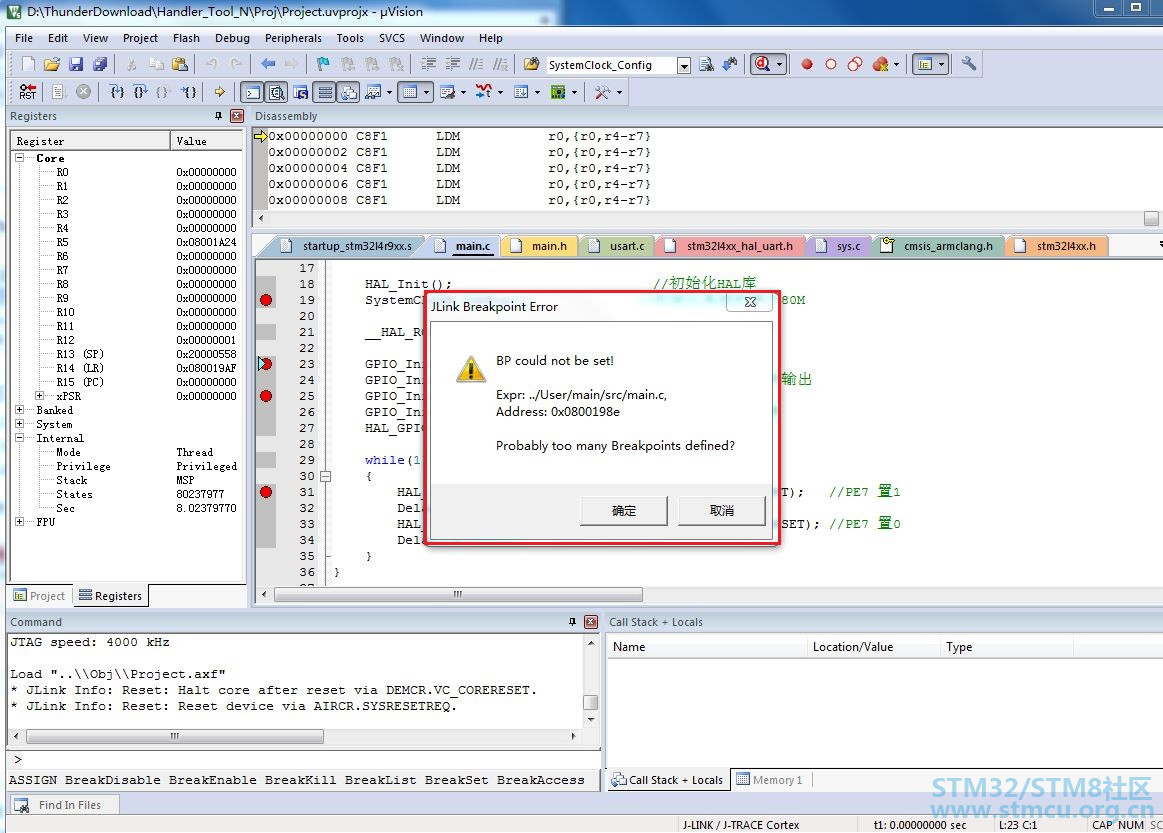Screen dimensions: 1163x833
Task: Click the Insert bookmark flag icon
Action: [323, 65]
